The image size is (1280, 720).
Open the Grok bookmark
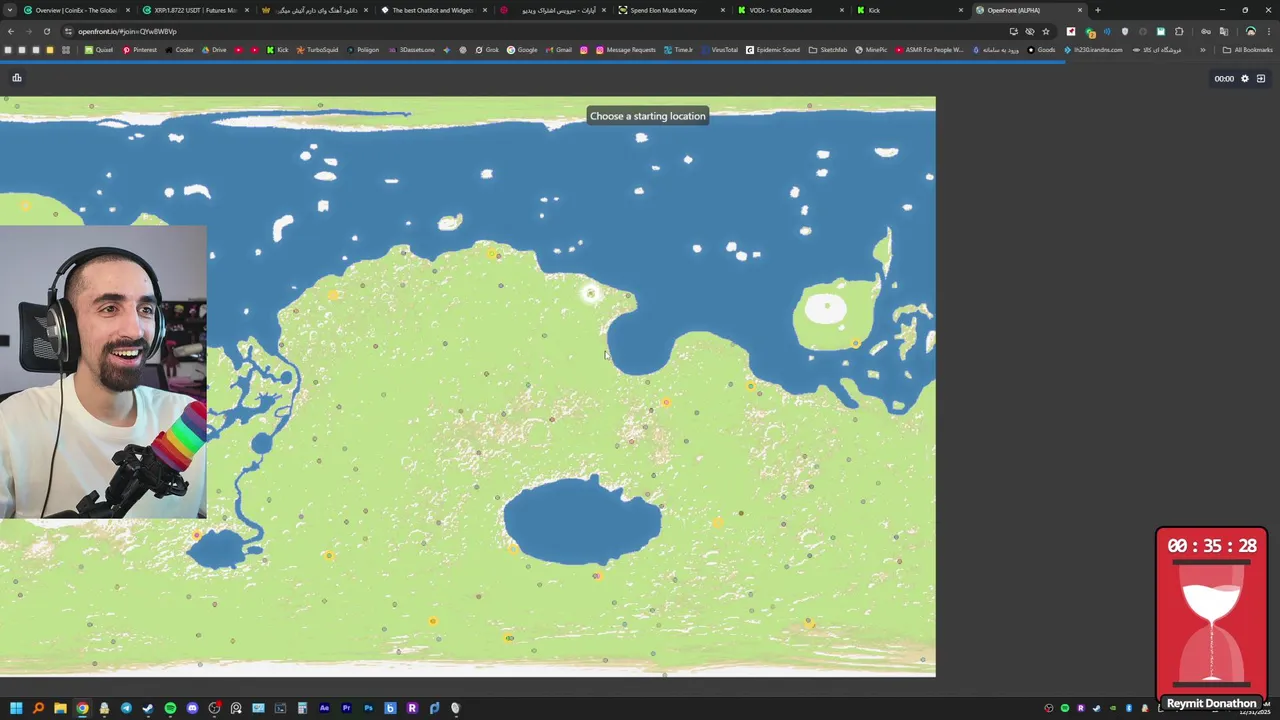pos(487,49)
